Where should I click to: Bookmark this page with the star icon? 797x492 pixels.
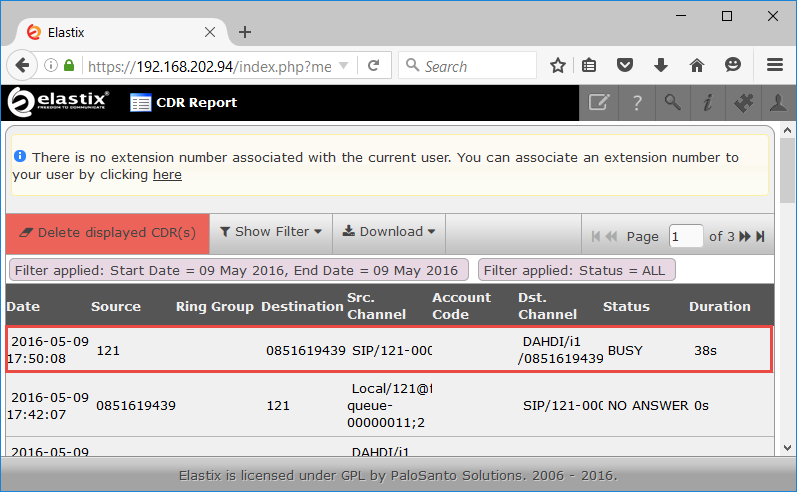[558, 66]
